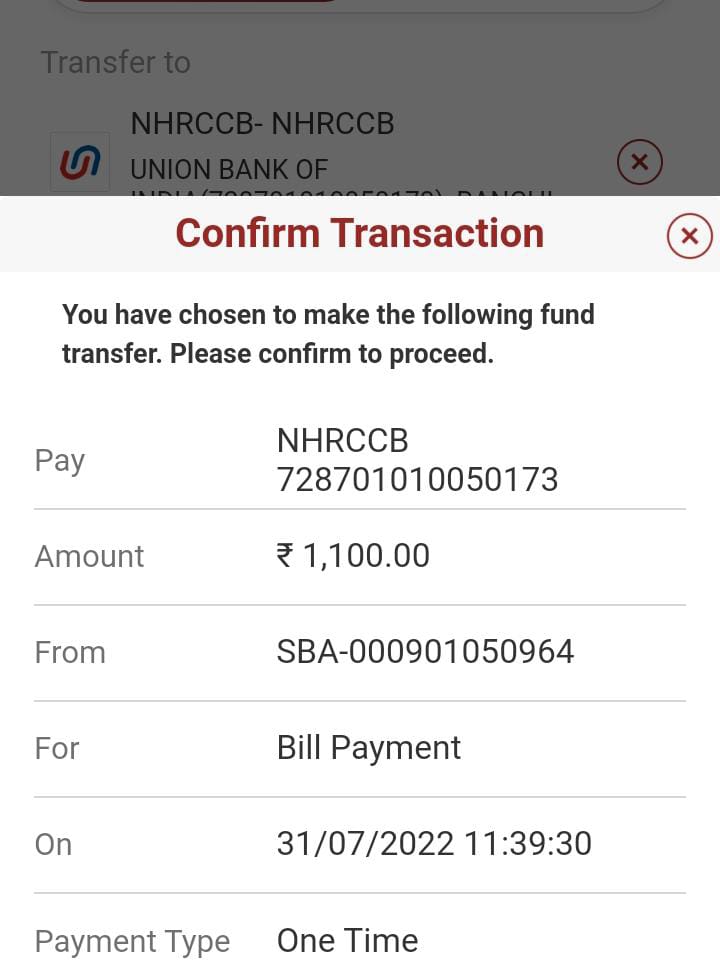Viewport: 720px width, 974px height.
Task: Tap the Transfer to label
Action: click(115, 62)
